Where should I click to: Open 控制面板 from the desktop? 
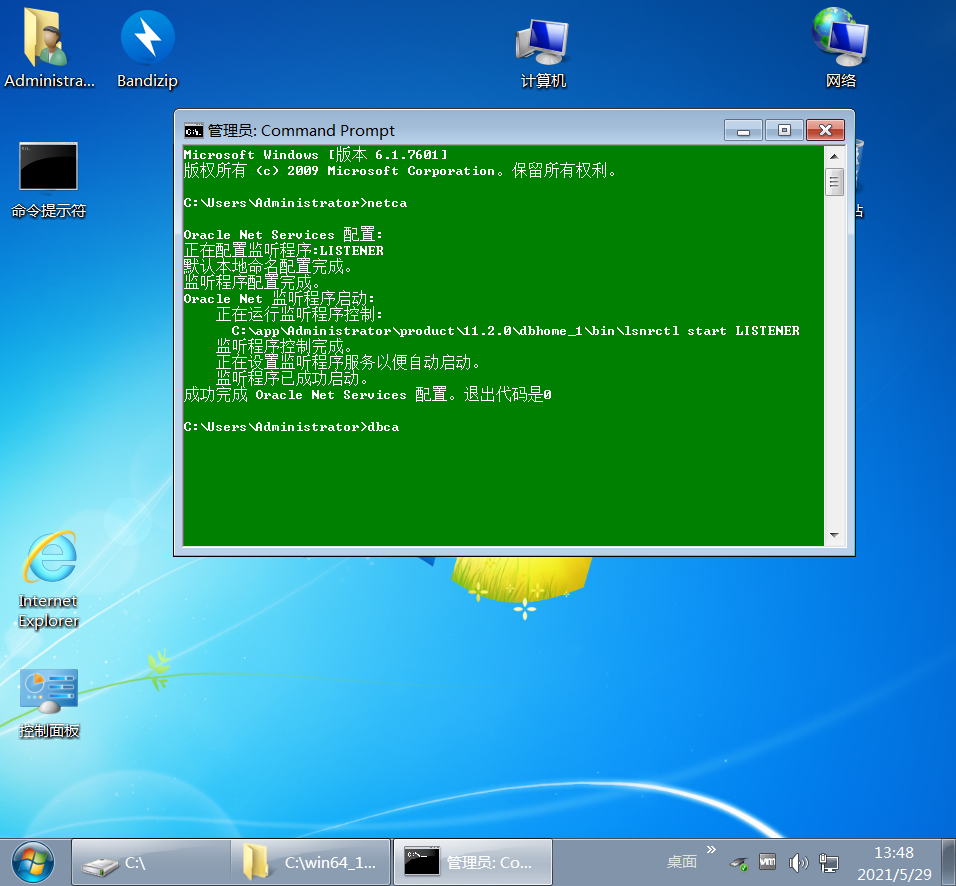pyautogui.click(x=48, y=688)
